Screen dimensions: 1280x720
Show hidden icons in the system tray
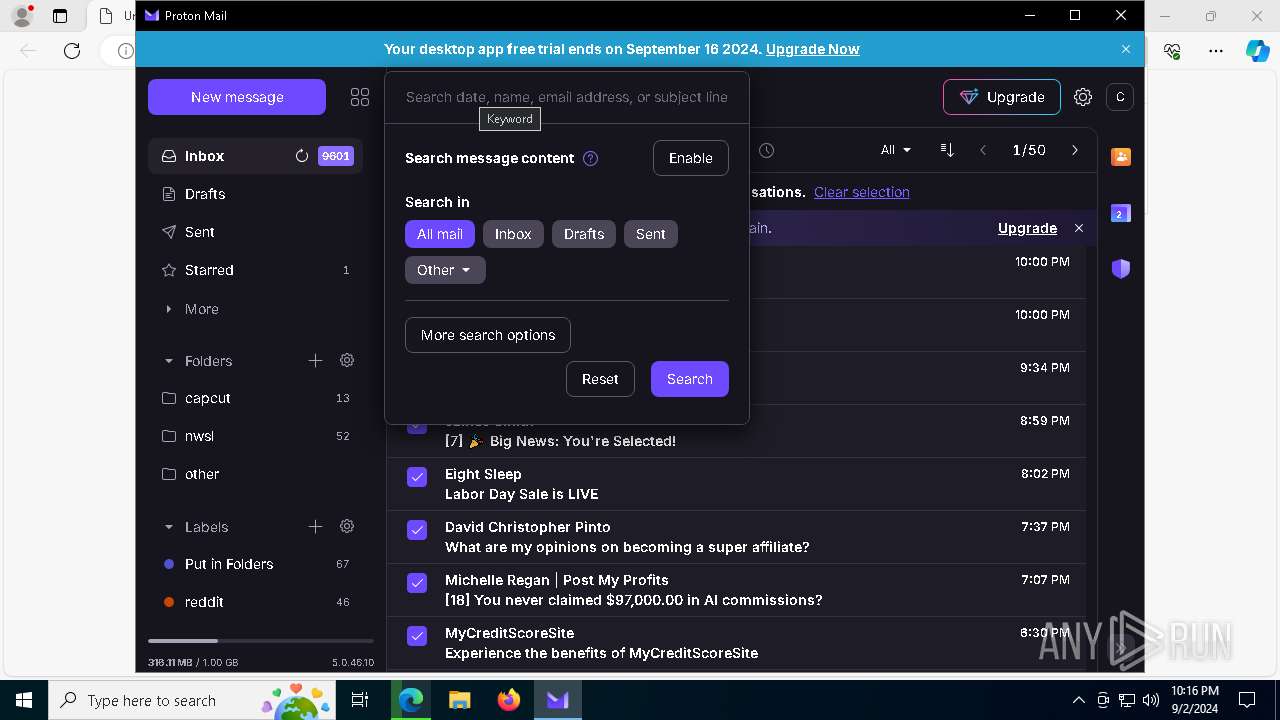tap(1078, 700)
